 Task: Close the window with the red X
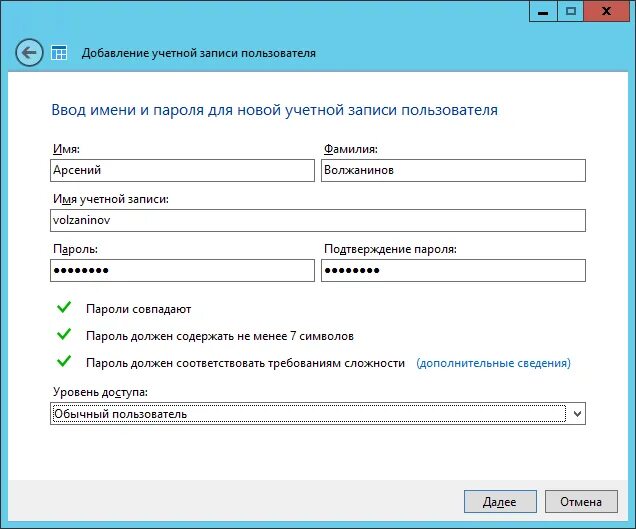(x=606, y=11)
